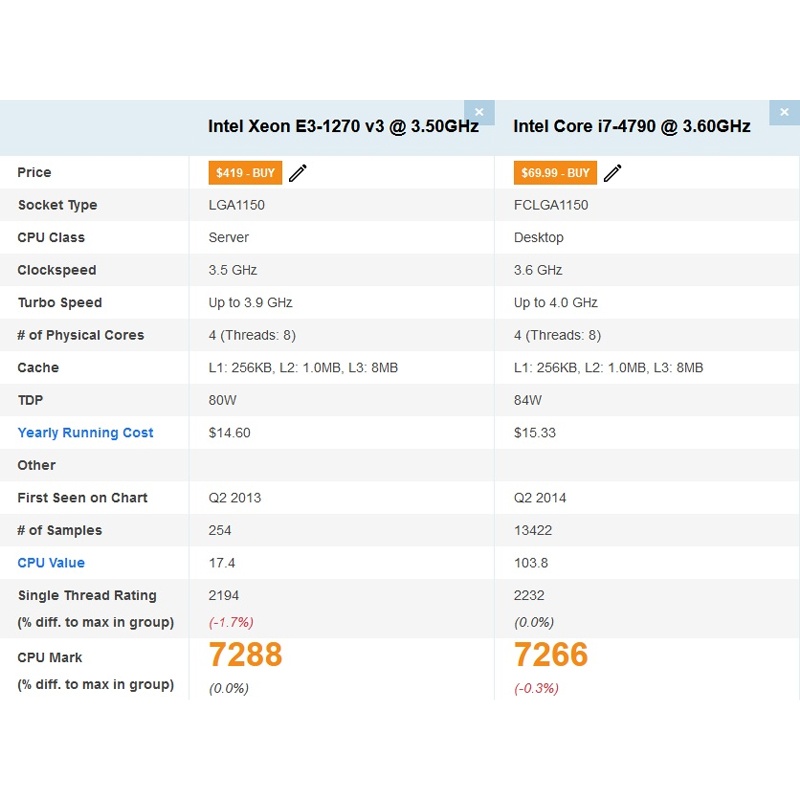Click the (-0.3%) difference value
This screenshot has width=800, height=800.
(x=536, y=688)
